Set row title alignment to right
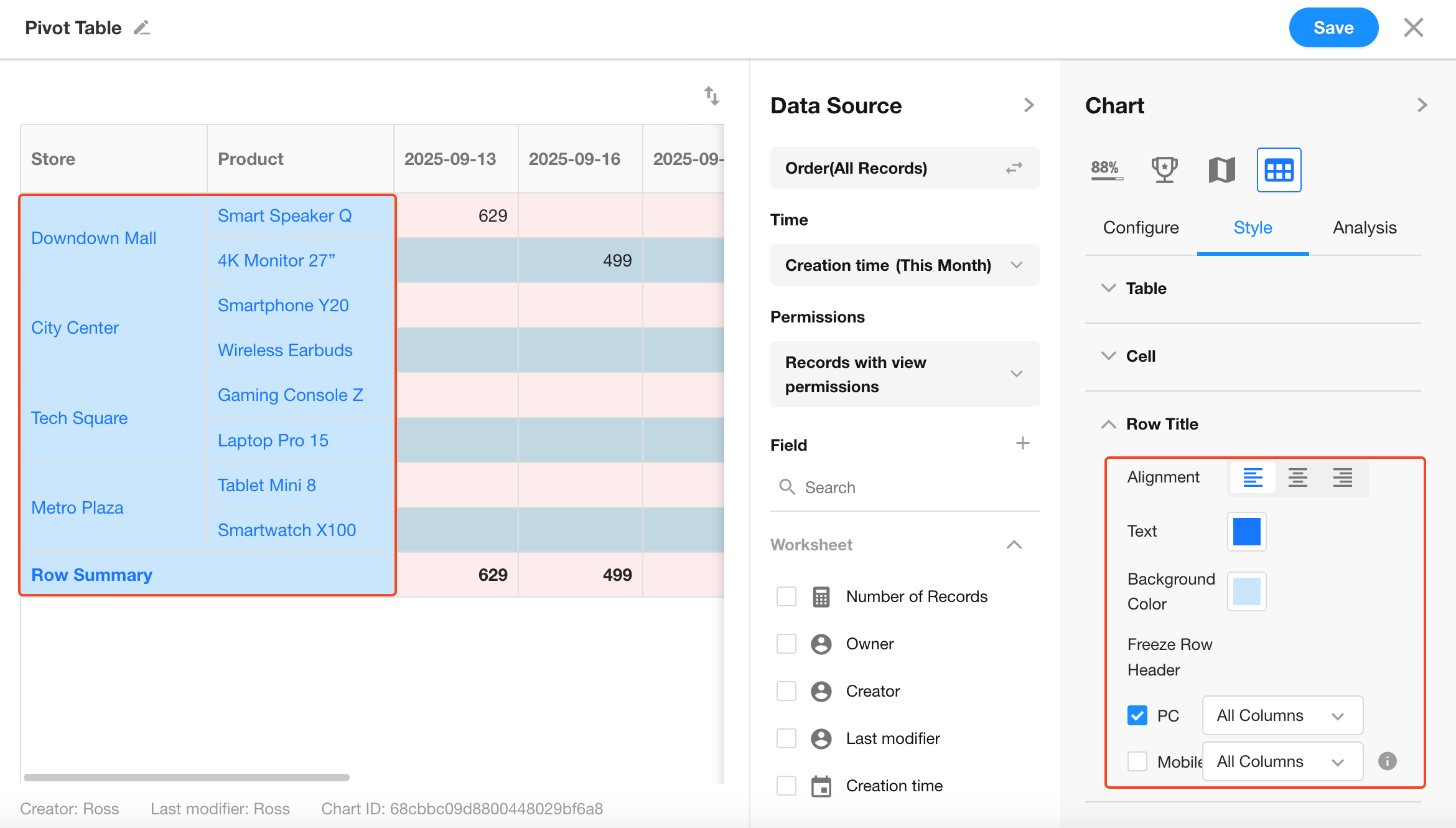Image resolution: width=1456 pixels, height=828 pixels. pyautogui.click(x=1342, y=478)
